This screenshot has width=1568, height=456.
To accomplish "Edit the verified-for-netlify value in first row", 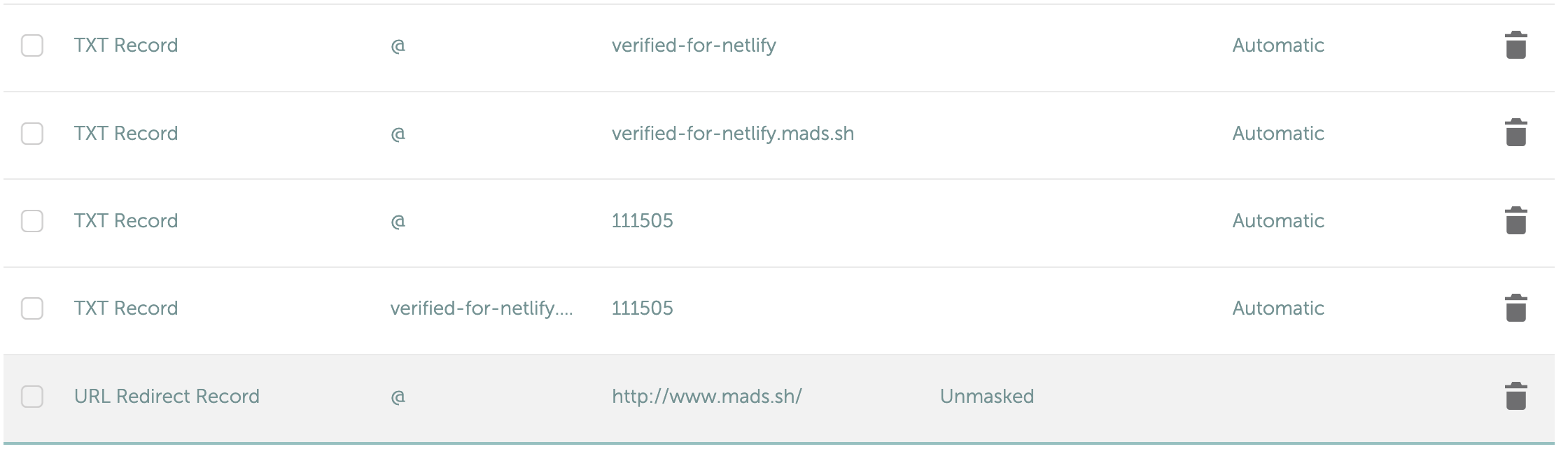I will [693, 45].
